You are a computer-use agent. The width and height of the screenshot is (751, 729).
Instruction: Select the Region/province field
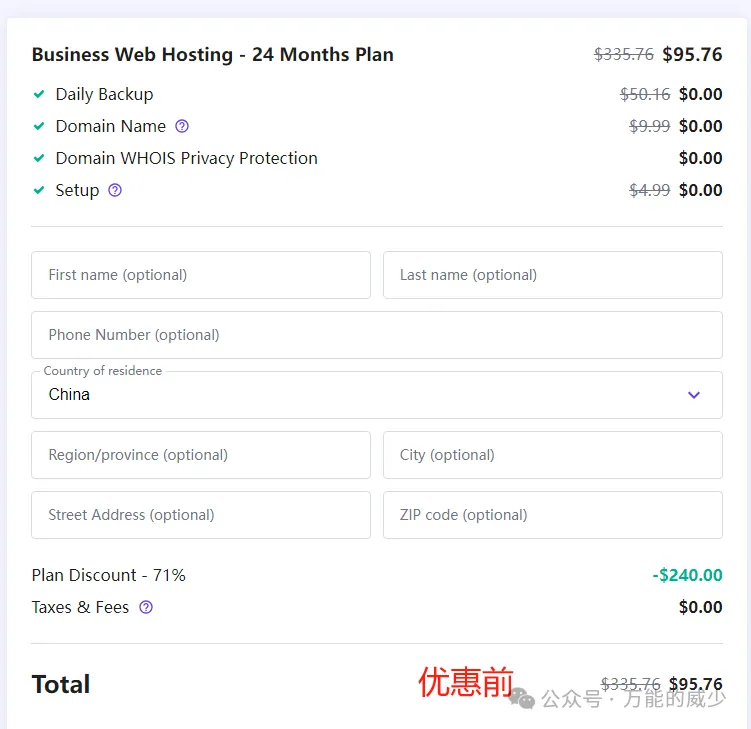pos(200,455)
